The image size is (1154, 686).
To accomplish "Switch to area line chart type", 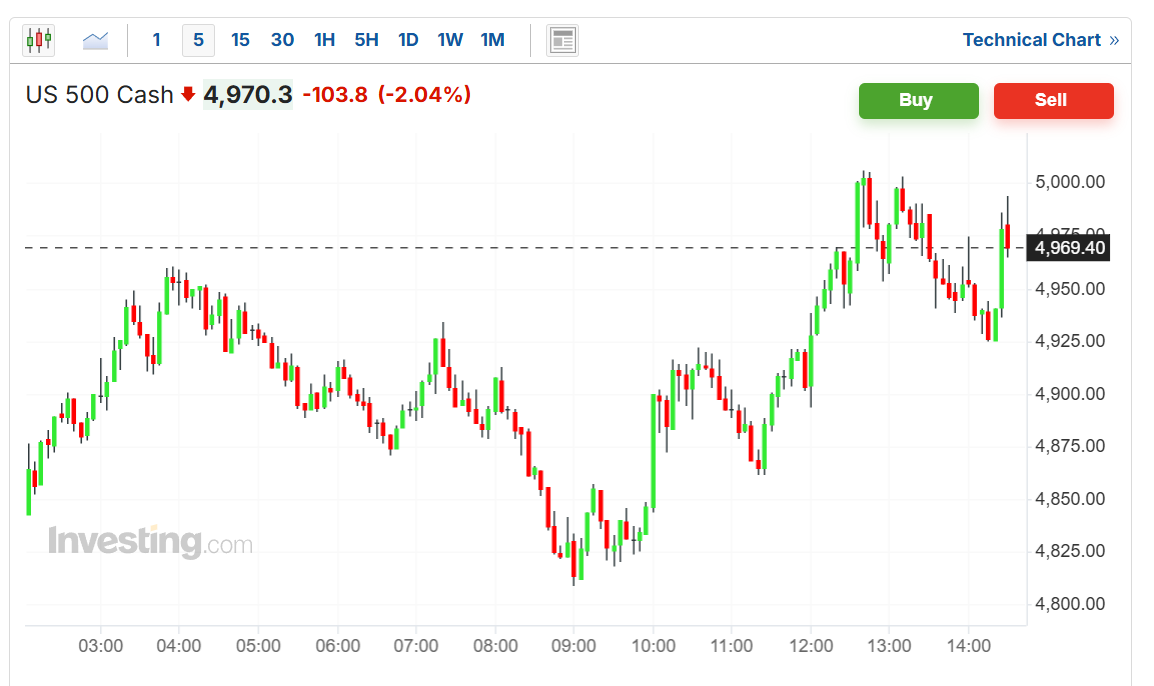I will tap(96, 40).
